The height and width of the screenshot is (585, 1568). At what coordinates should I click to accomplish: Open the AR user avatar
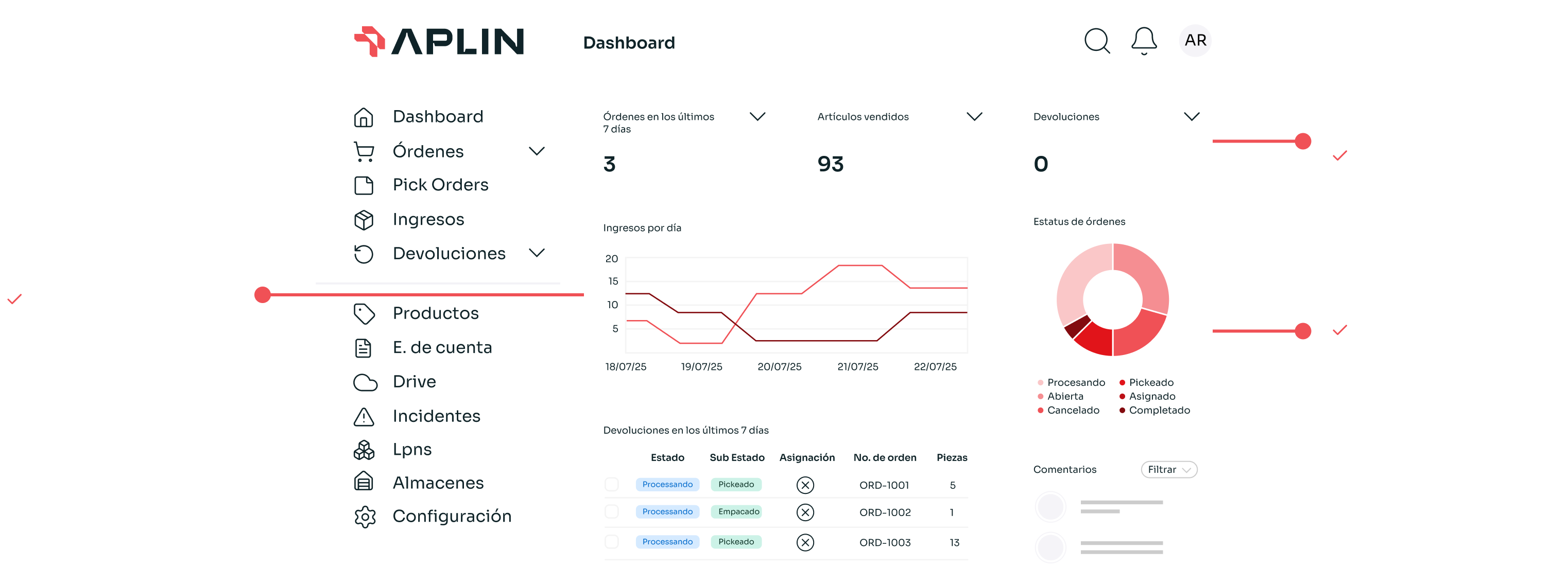click(1195, 40)
